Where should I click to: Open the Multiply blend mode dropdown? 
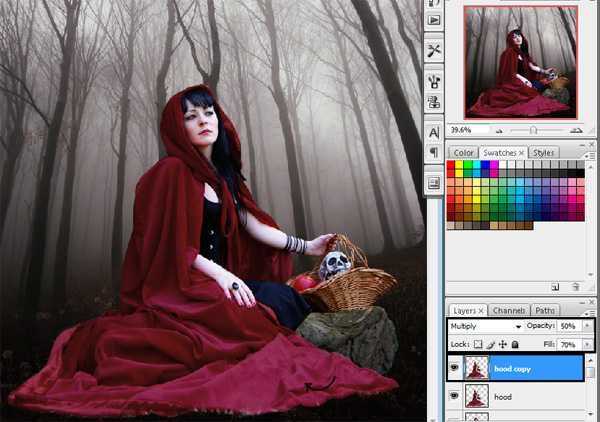pos(487,327)
